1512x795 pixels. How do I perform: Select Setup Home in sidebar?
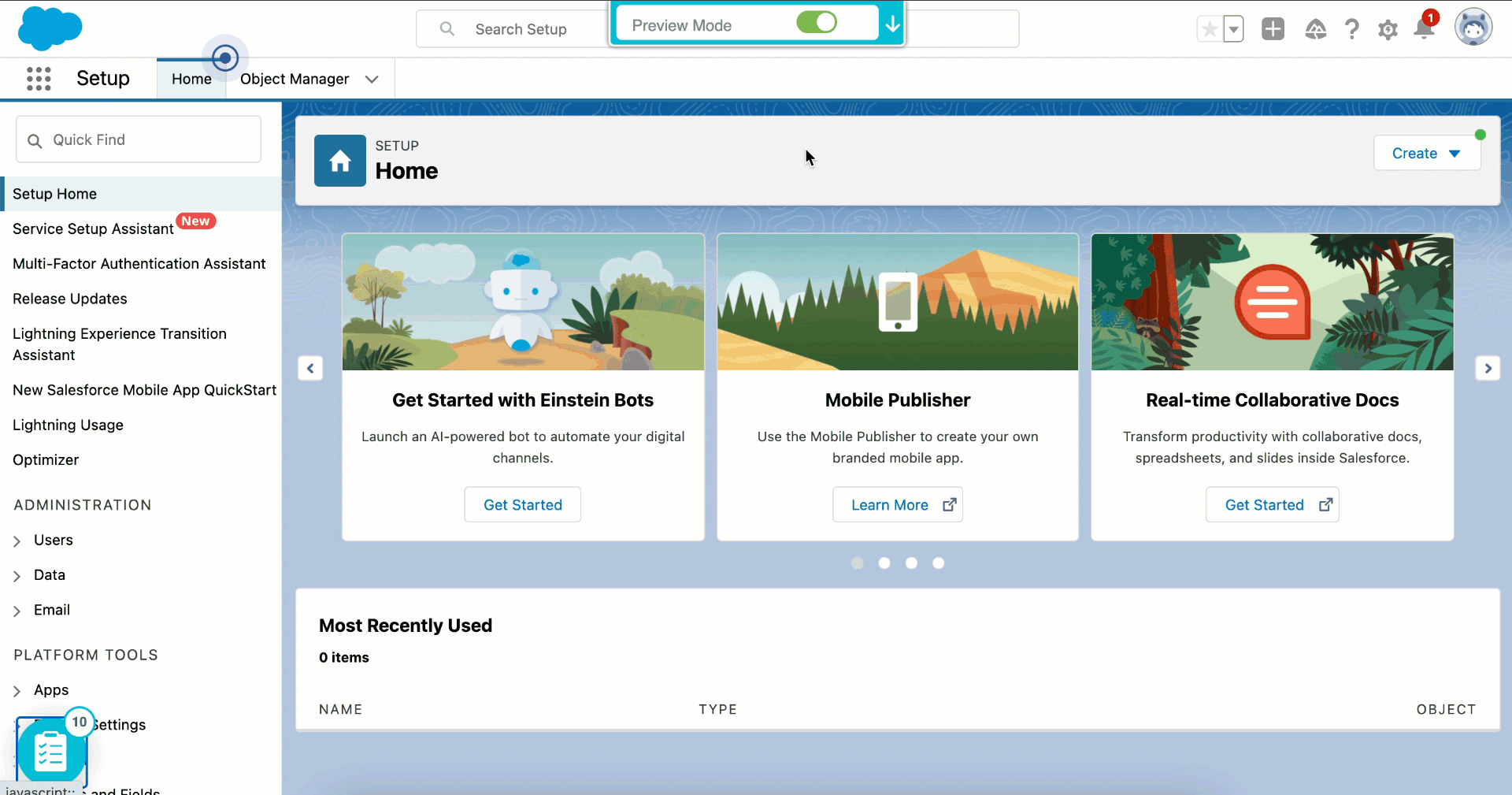tap(141, 194)
